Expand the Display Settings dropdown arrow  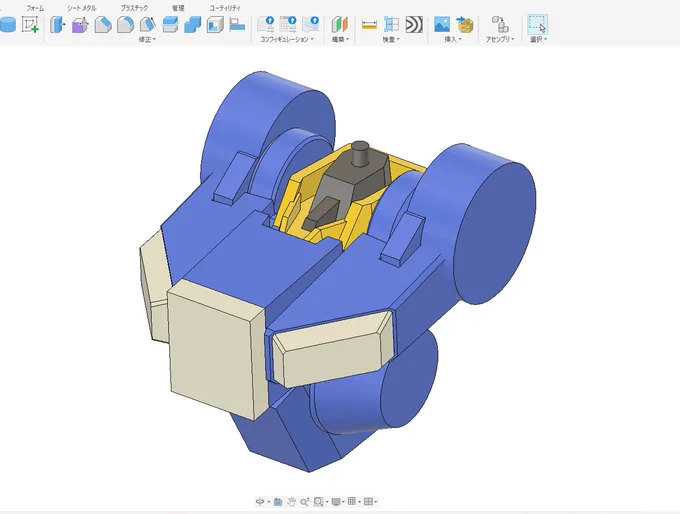[343, 502]
